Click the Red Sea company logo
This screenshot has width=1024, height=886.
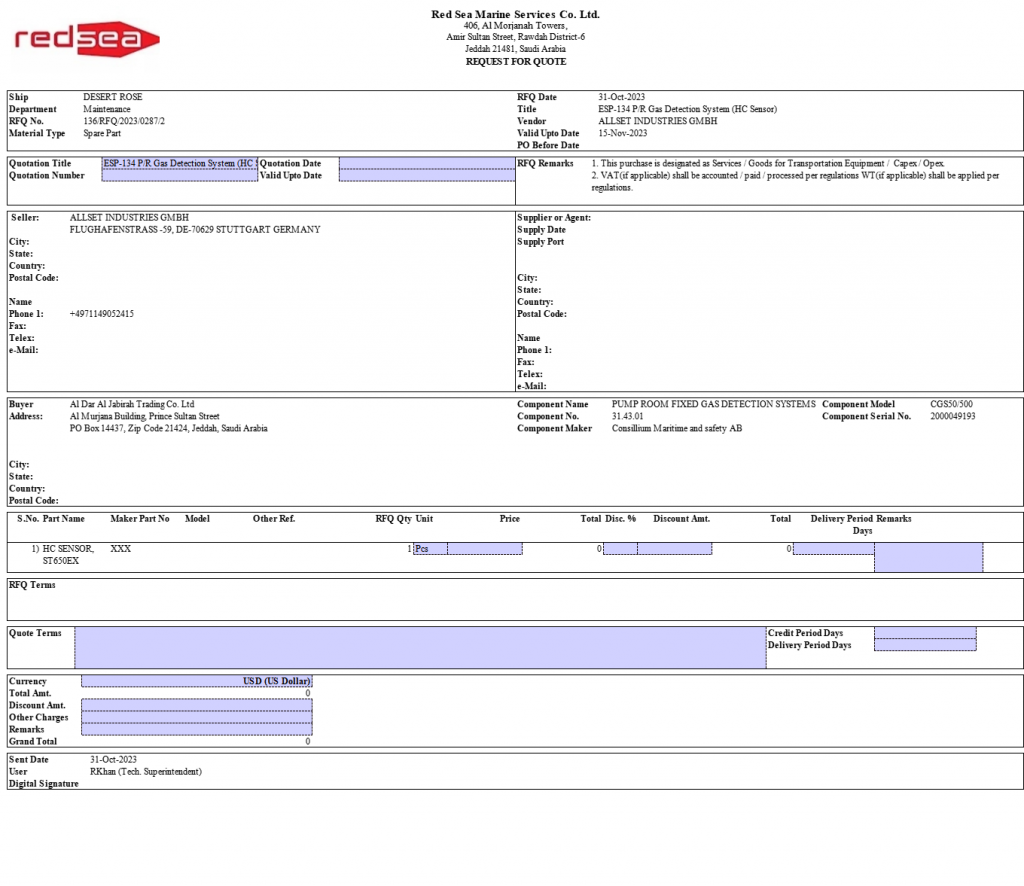pos(87,39)
